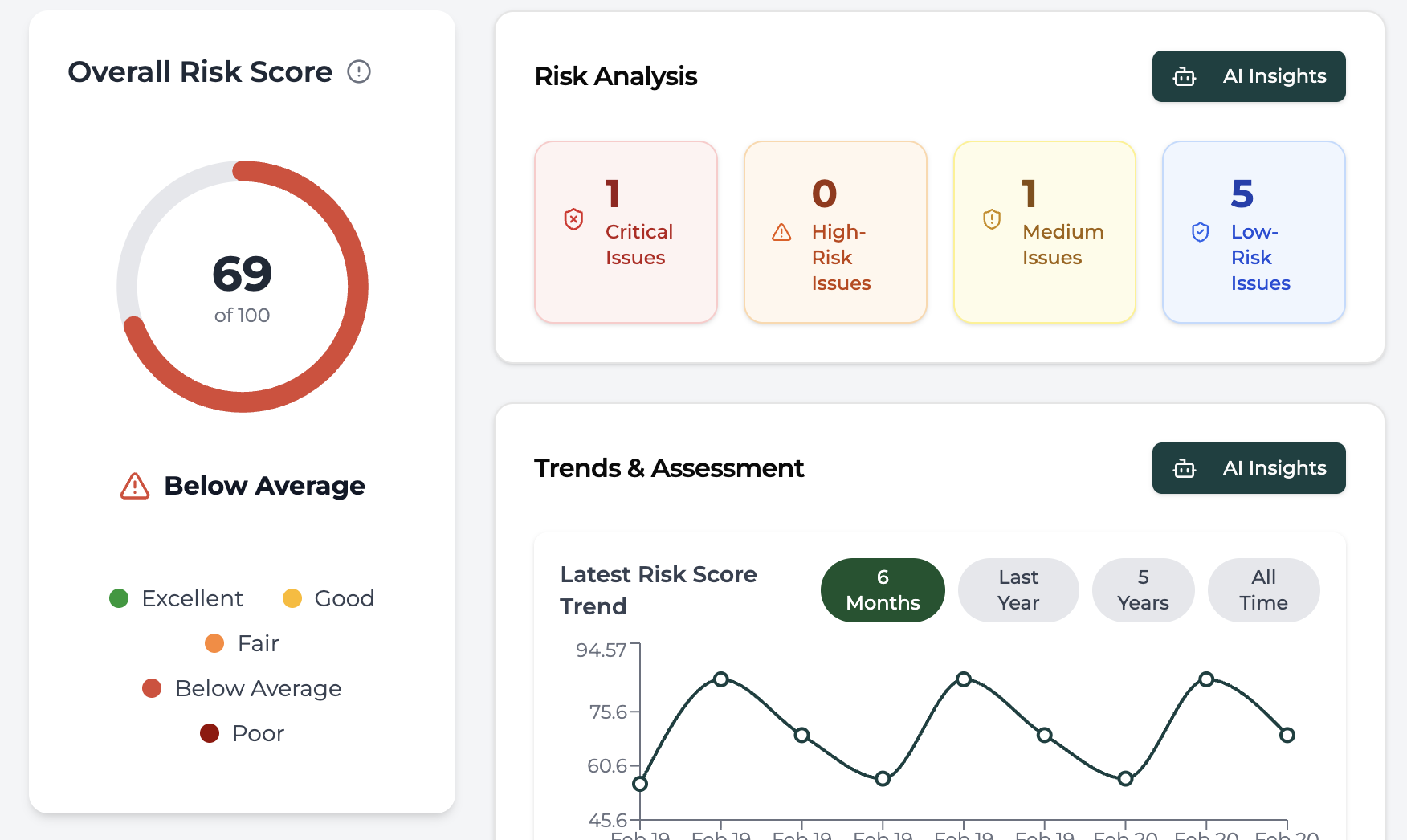Screen dimensions: 1407x840
Task: Click the High-Risk Issues warning triangle icon
Action: tap(781, 233)
